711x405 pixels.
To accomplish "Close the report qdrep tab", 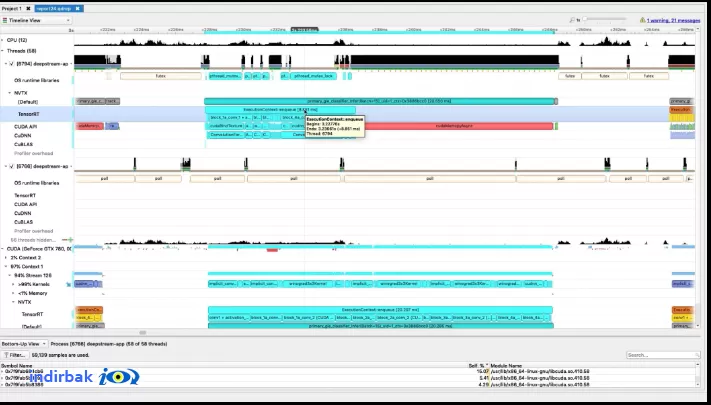I will pos(78,9).
